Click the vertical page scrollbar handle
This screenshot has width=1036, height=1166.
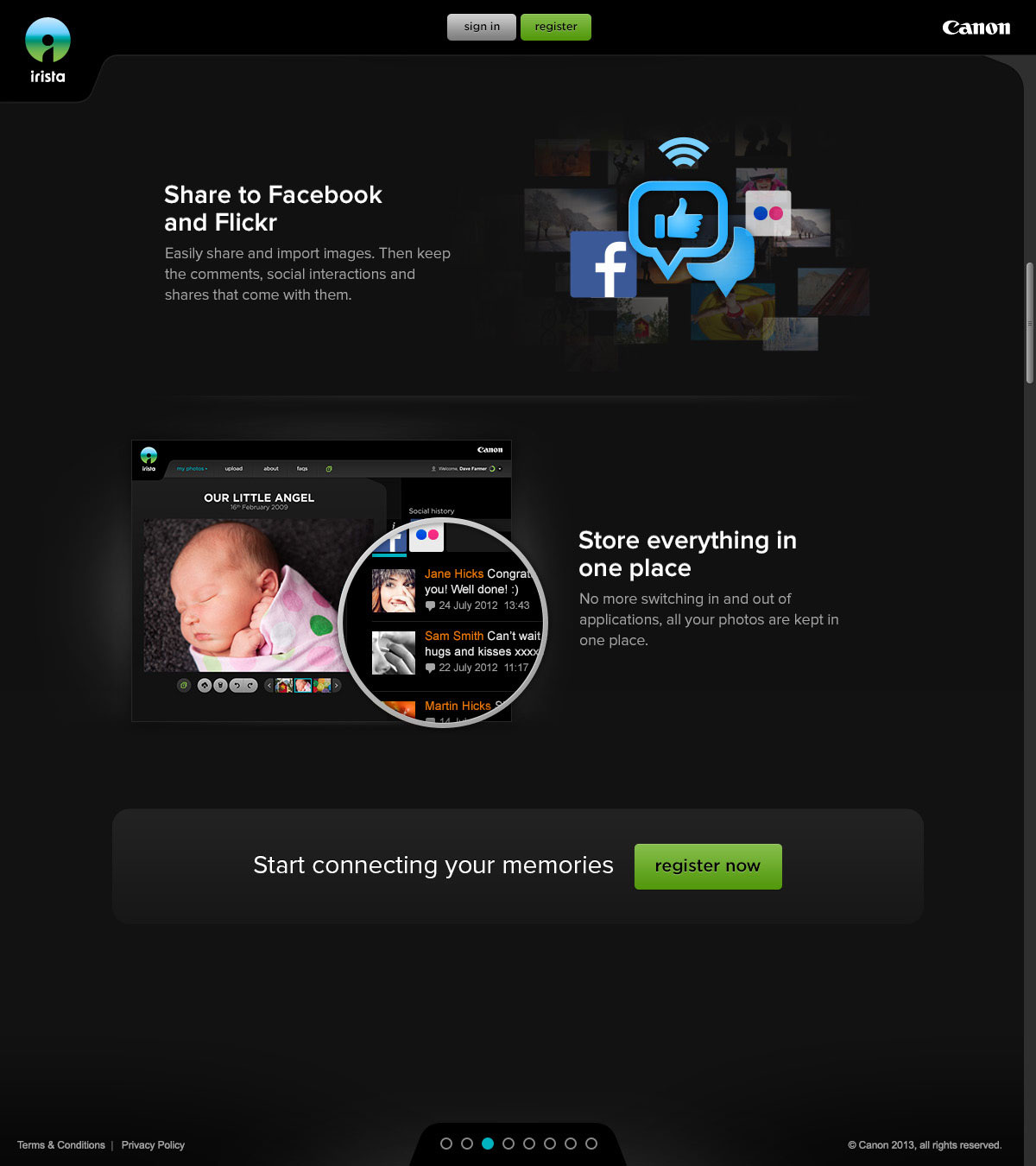coord(1029,323)
